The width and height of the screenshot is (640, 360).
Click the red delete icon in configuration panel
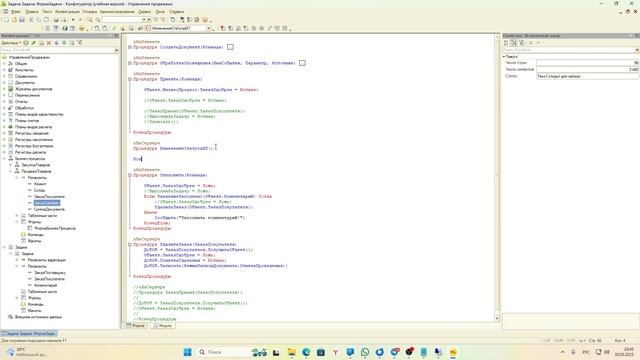click(x=49, y=43)
